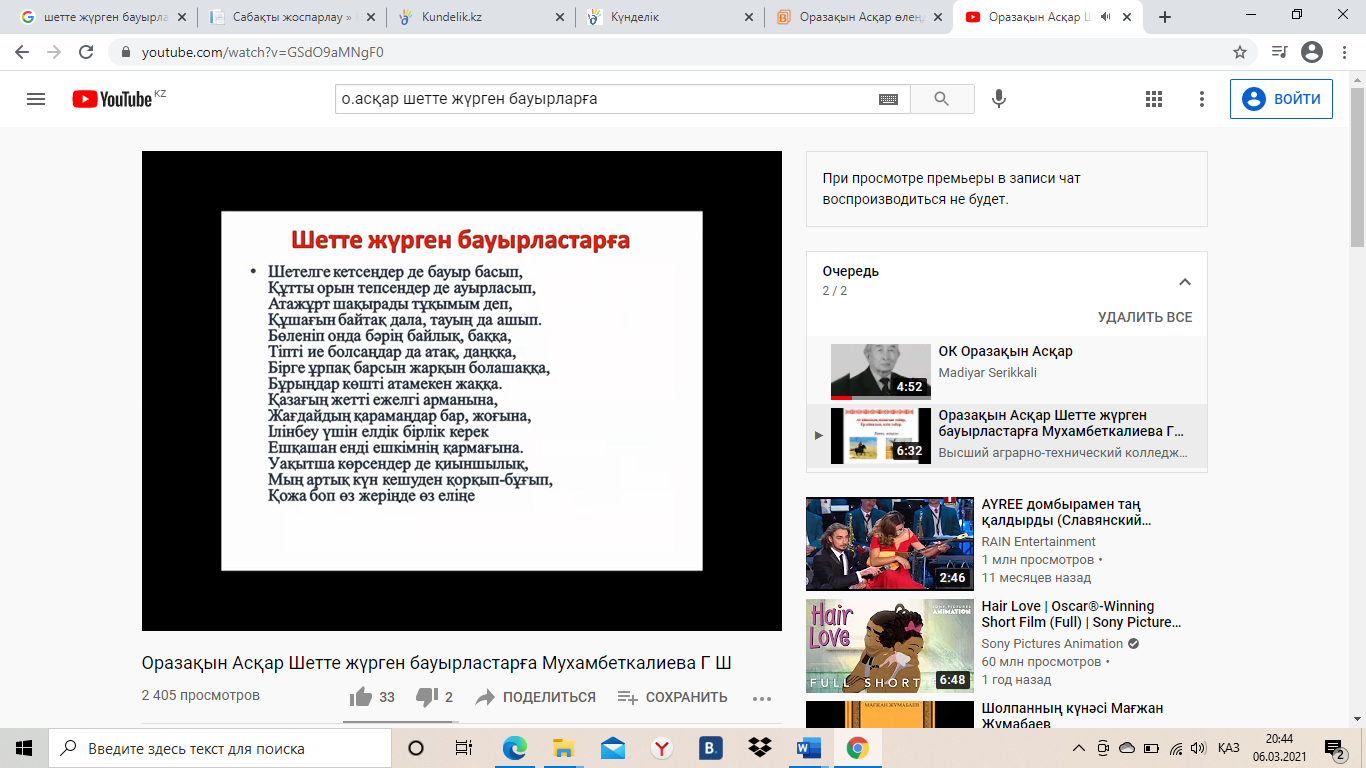The image size is (1366, 768).
Task: Open the YouTube apps grid
Action: tap(1153, 99)
